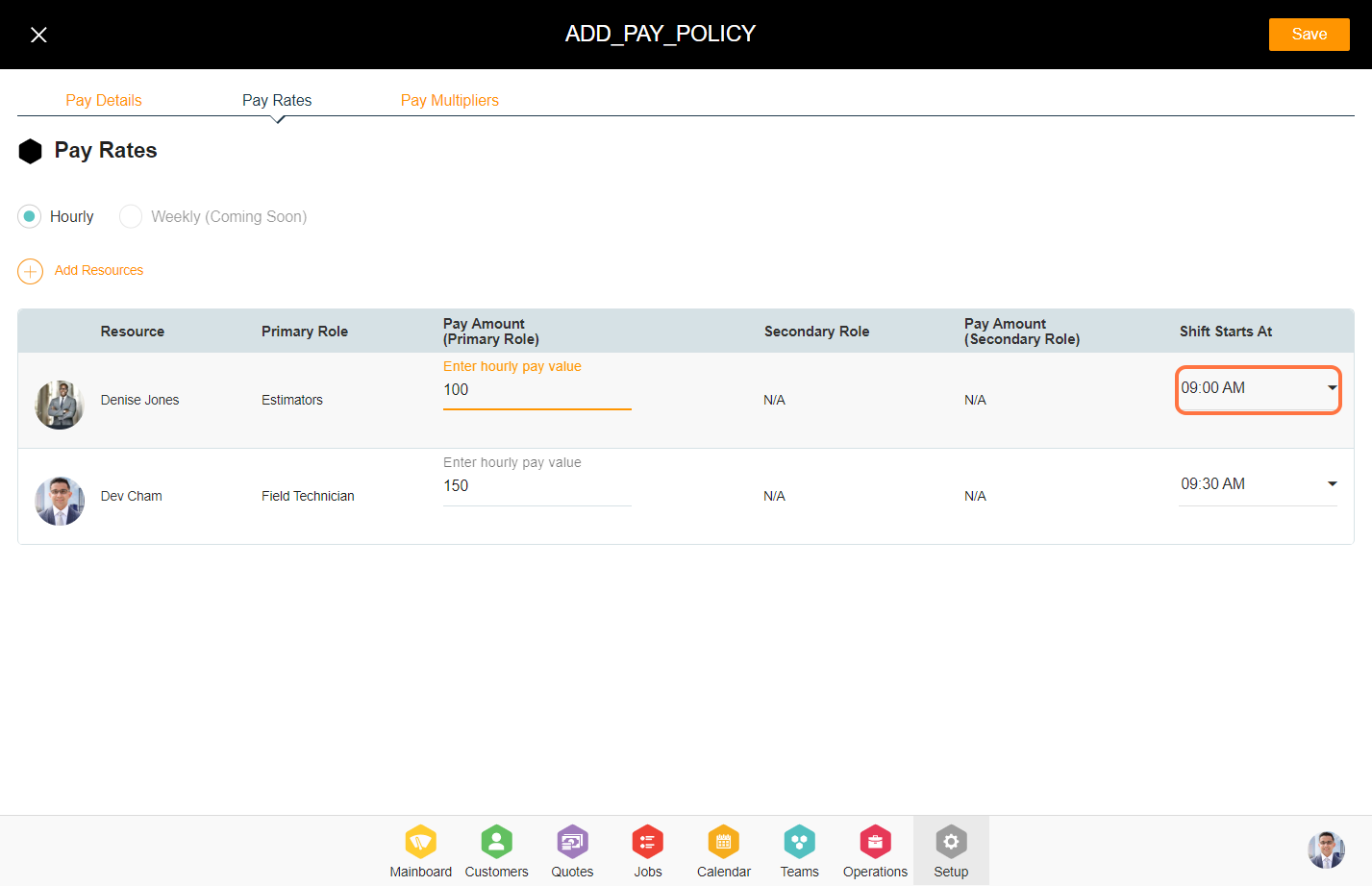Click the Dev Cham name cell
The width and height of the screenshot is (1372, 886).
(132, 496)
